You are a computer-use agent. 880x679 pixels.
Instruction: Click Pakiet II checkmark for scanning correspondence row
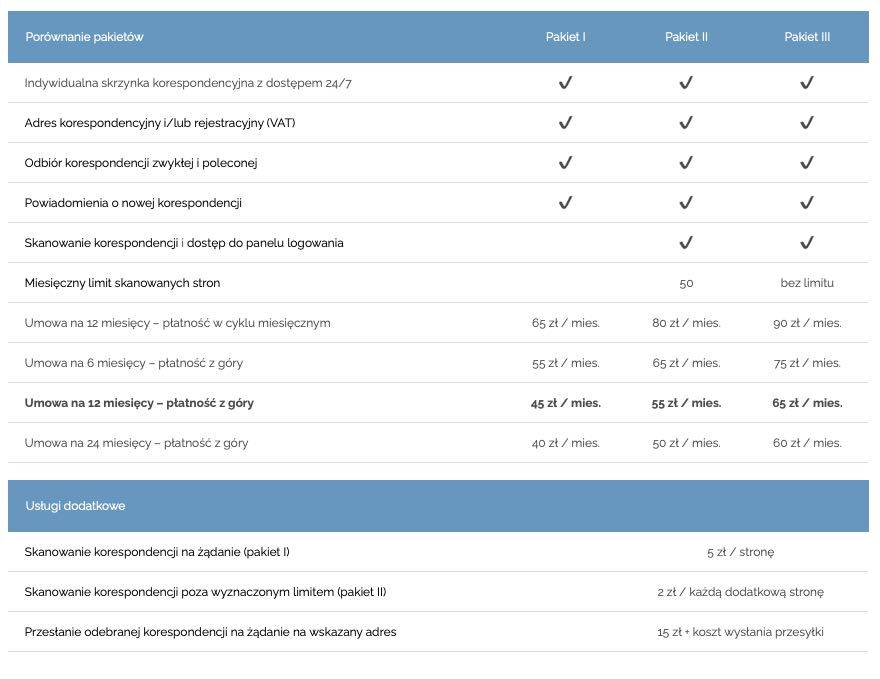point(686,243)
